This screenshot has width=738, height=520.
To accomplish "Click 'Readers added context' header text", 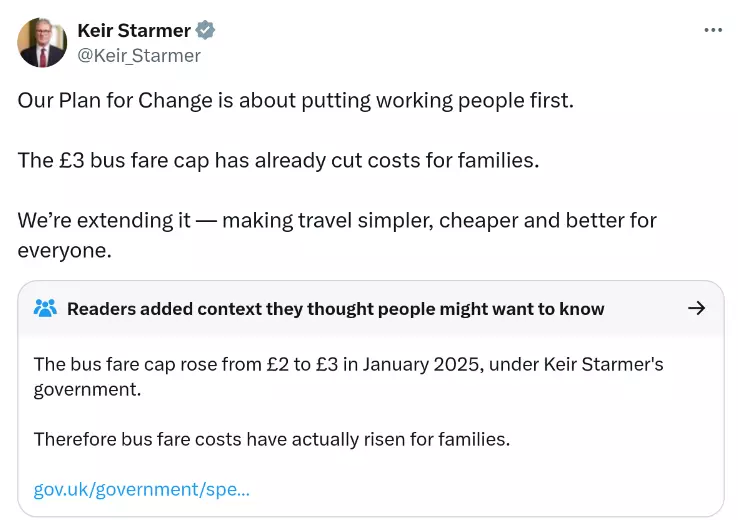I will pyautogui.click(x=336, y=309).
